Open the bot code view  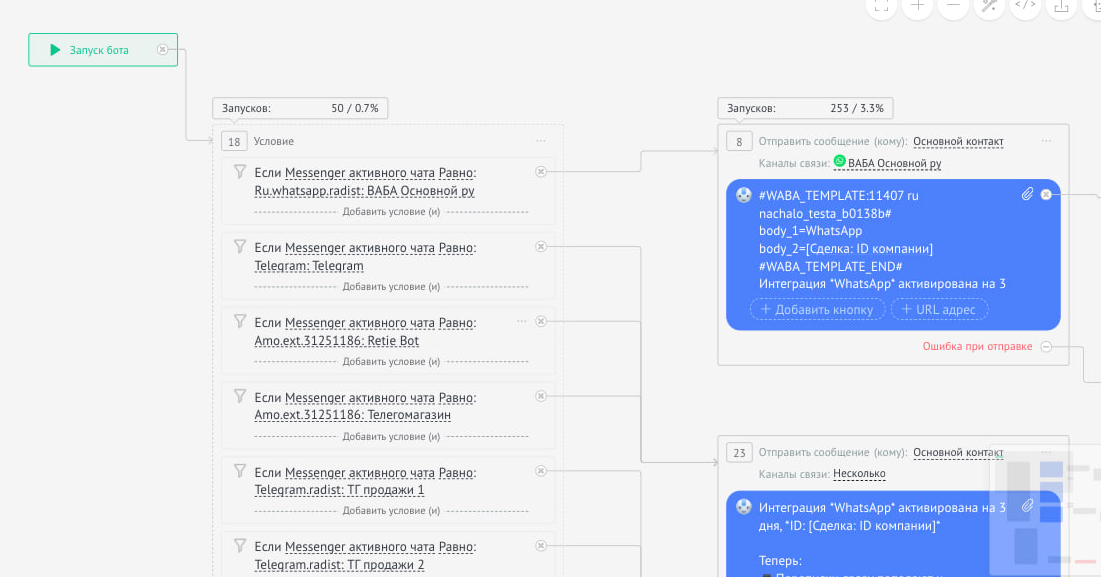(1025, 7)
